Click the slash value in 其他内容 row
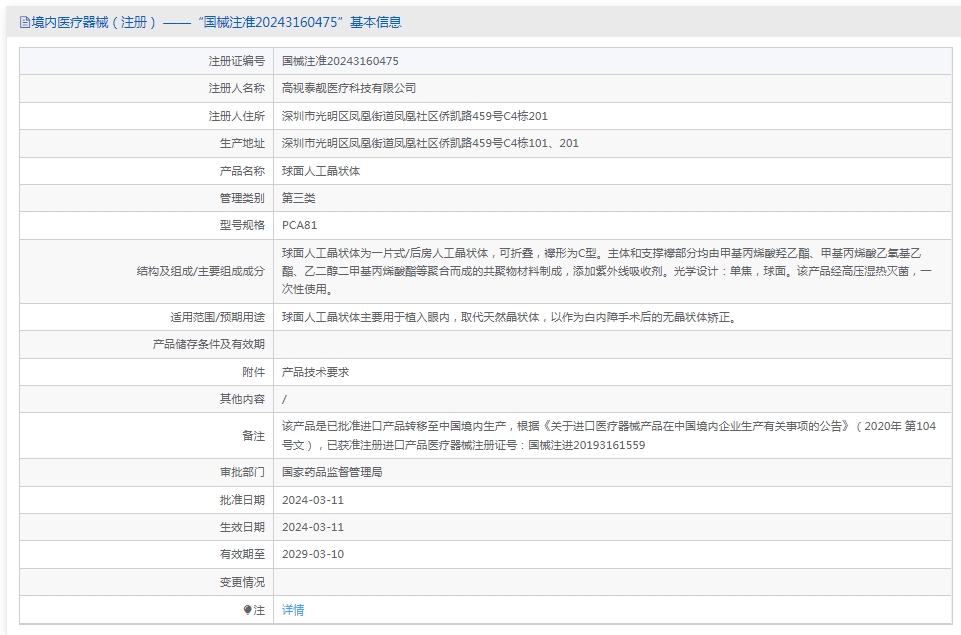Viewport: 961px width, 635px height. 284,400
